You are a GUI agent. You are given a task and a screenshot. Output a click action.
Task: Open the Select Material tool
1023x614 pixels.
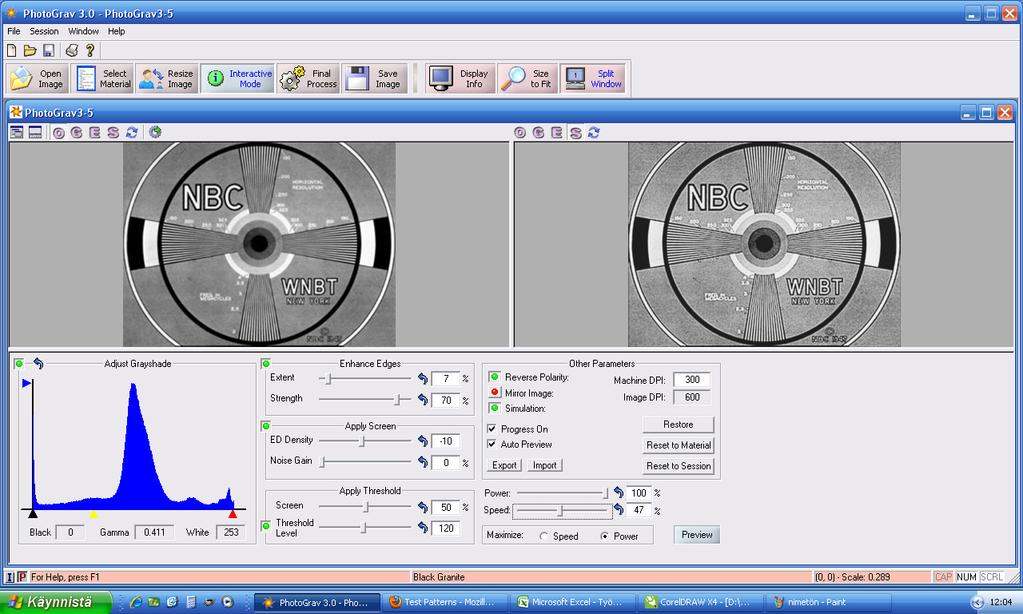[x=102, y=78]
